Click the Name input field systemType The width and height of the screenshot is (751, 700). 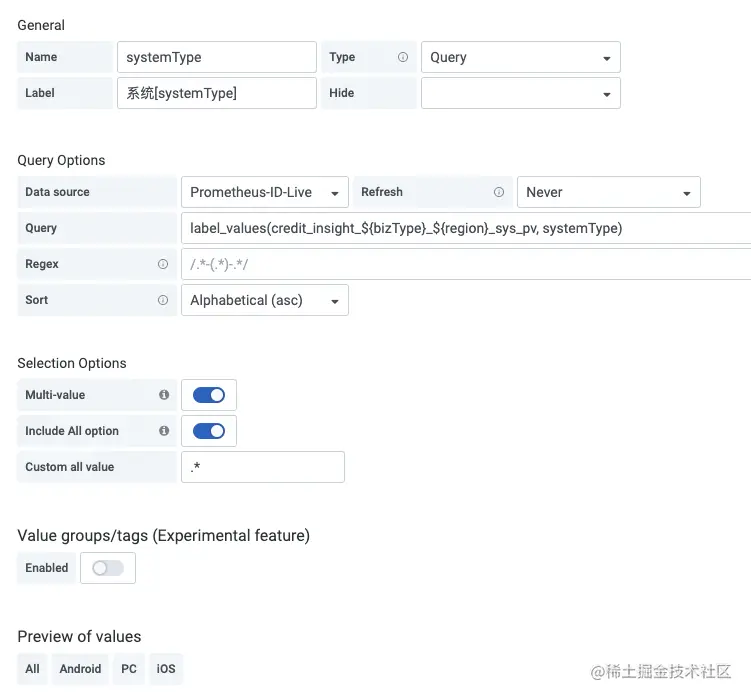(x=217, y=57)
